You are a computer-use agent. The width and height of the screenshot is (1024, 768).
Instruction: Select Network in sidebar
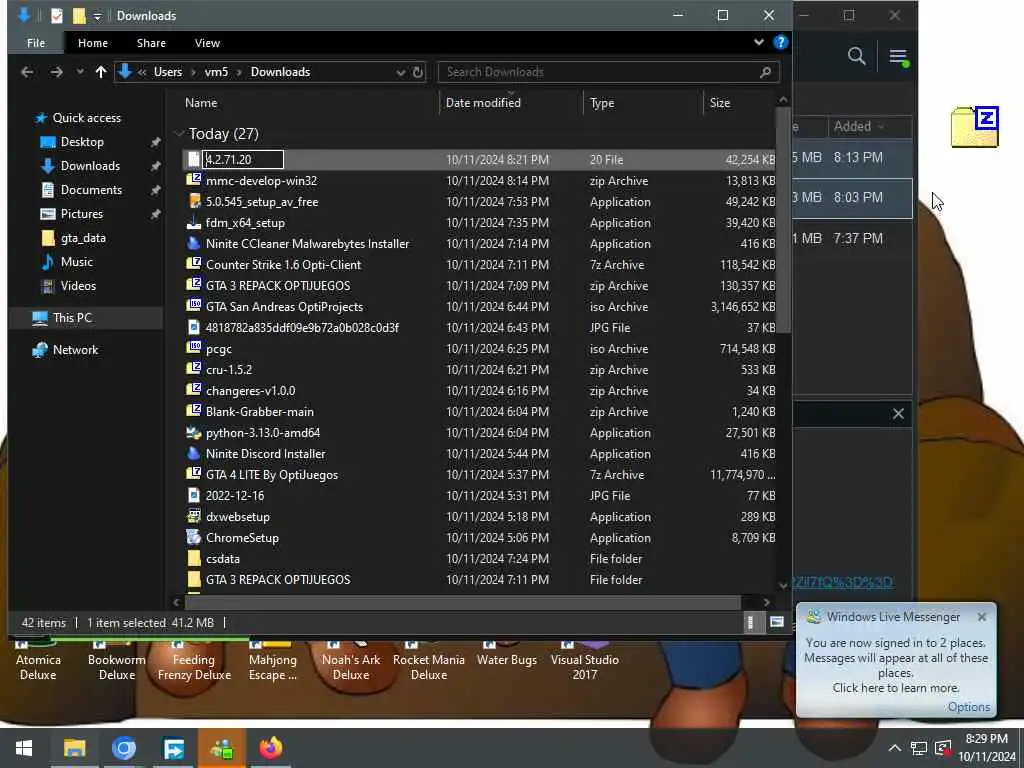pyautogui.click(x=75, y=350)
